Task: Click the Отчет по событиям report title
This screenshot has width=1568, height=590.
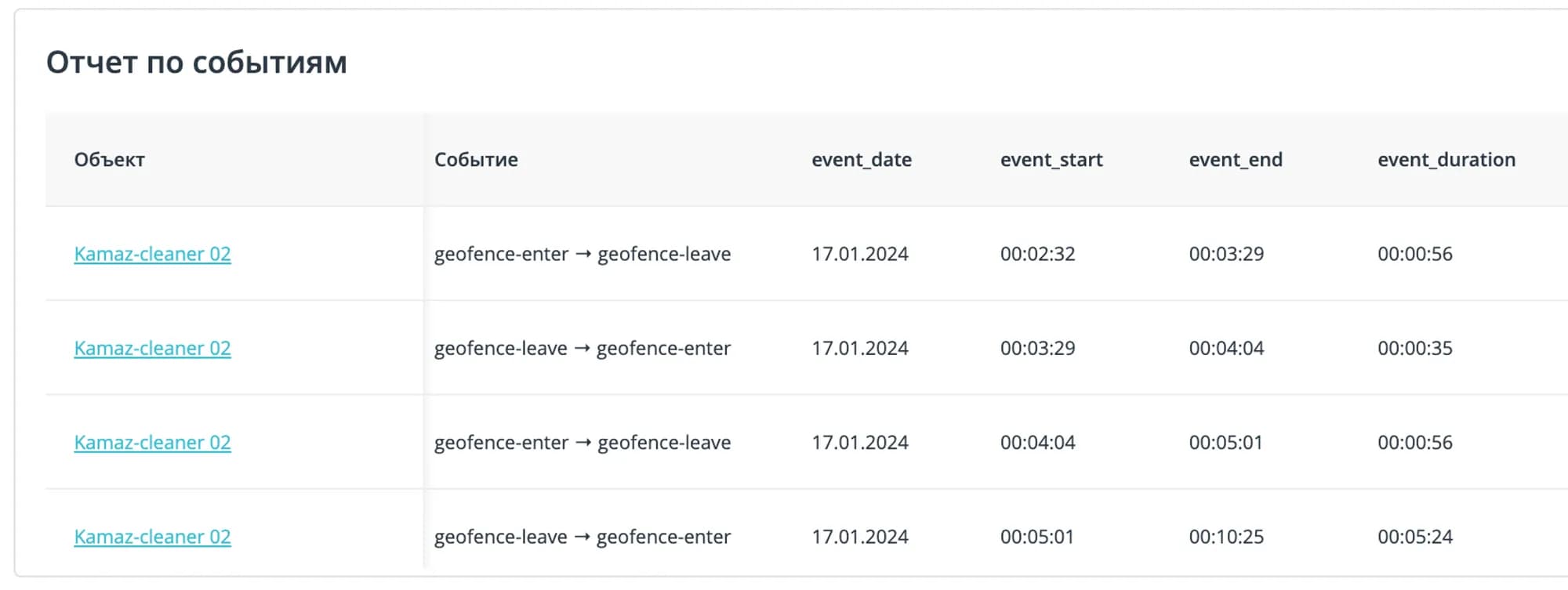Action: click(x=196, y=63)
